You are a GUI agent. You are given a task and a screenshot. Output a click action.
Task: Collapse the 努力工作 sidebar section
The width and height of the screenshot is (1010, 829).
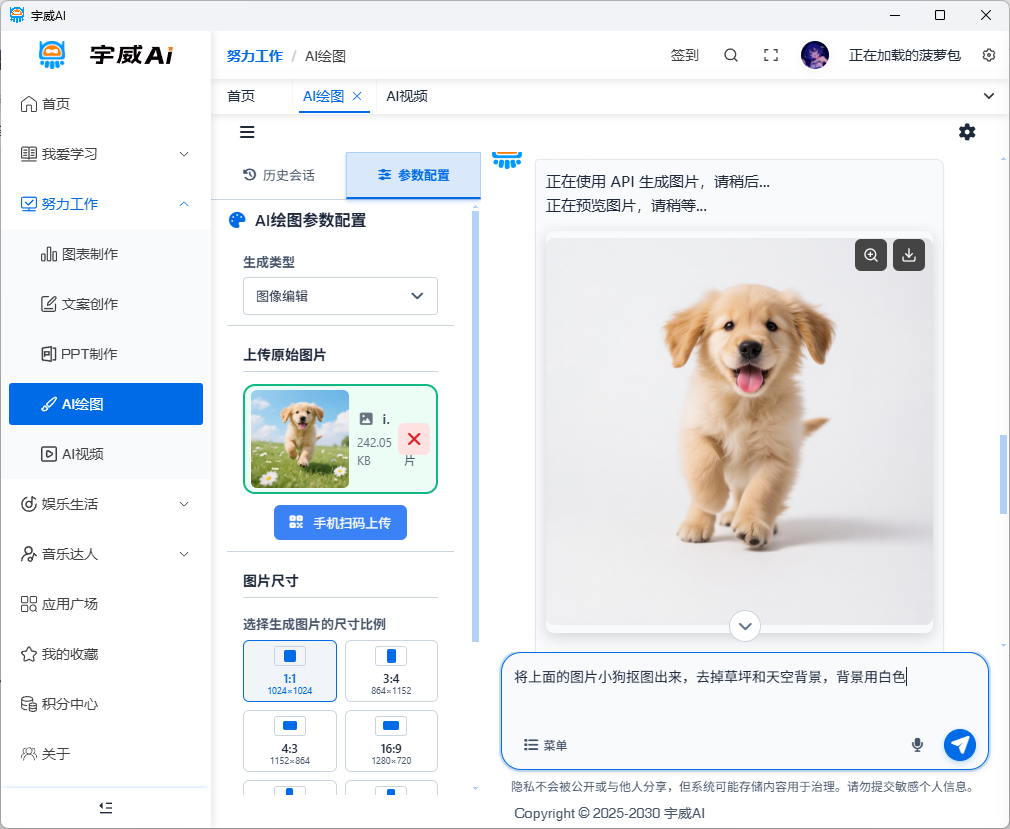point(106,204)
